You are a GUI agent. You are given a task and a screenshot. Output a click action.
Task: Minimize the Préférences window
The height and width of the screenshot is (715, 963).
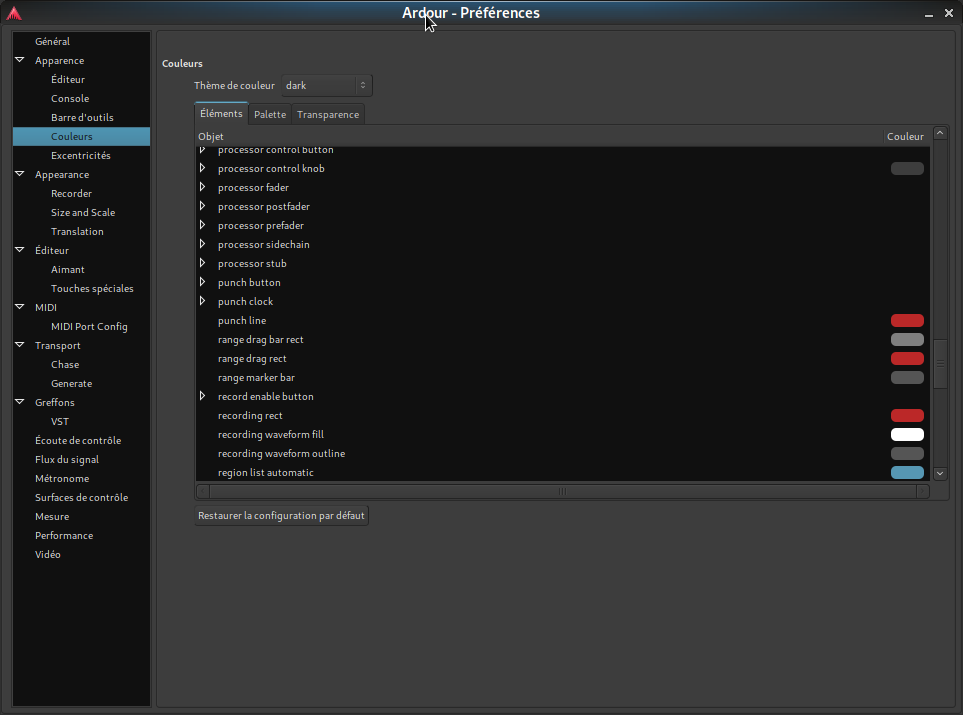click(929, 14)
